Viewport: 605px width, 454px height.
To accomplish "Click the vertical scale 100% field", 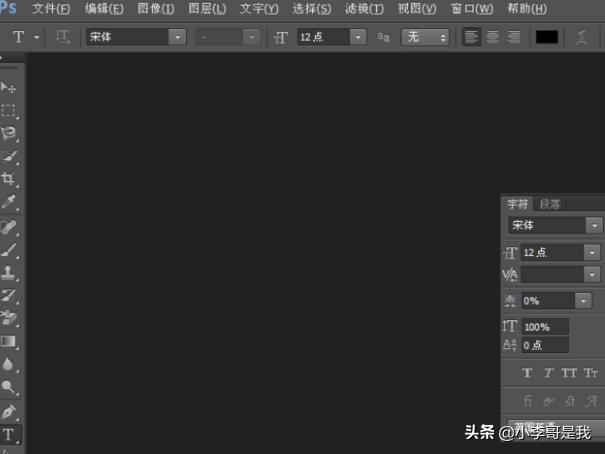I will (545, 327).
